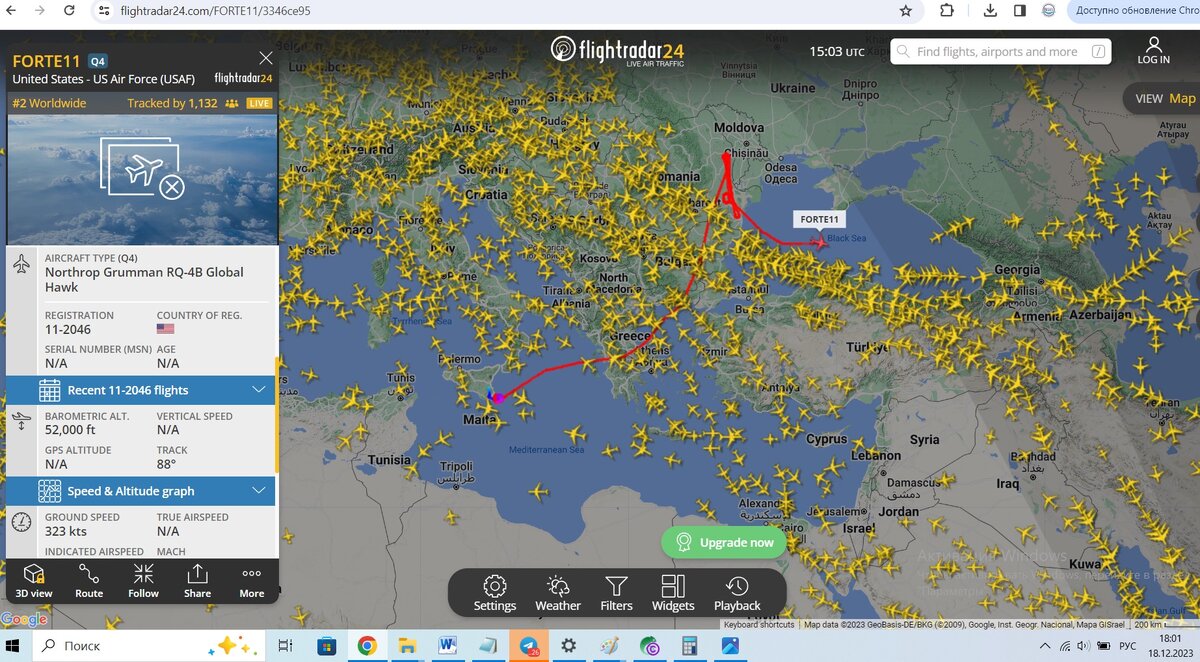The width and height of the screenshot is (1200, 662).
Task: Open browser extensions puzzle icon
Action: click(x=946, y=11)
